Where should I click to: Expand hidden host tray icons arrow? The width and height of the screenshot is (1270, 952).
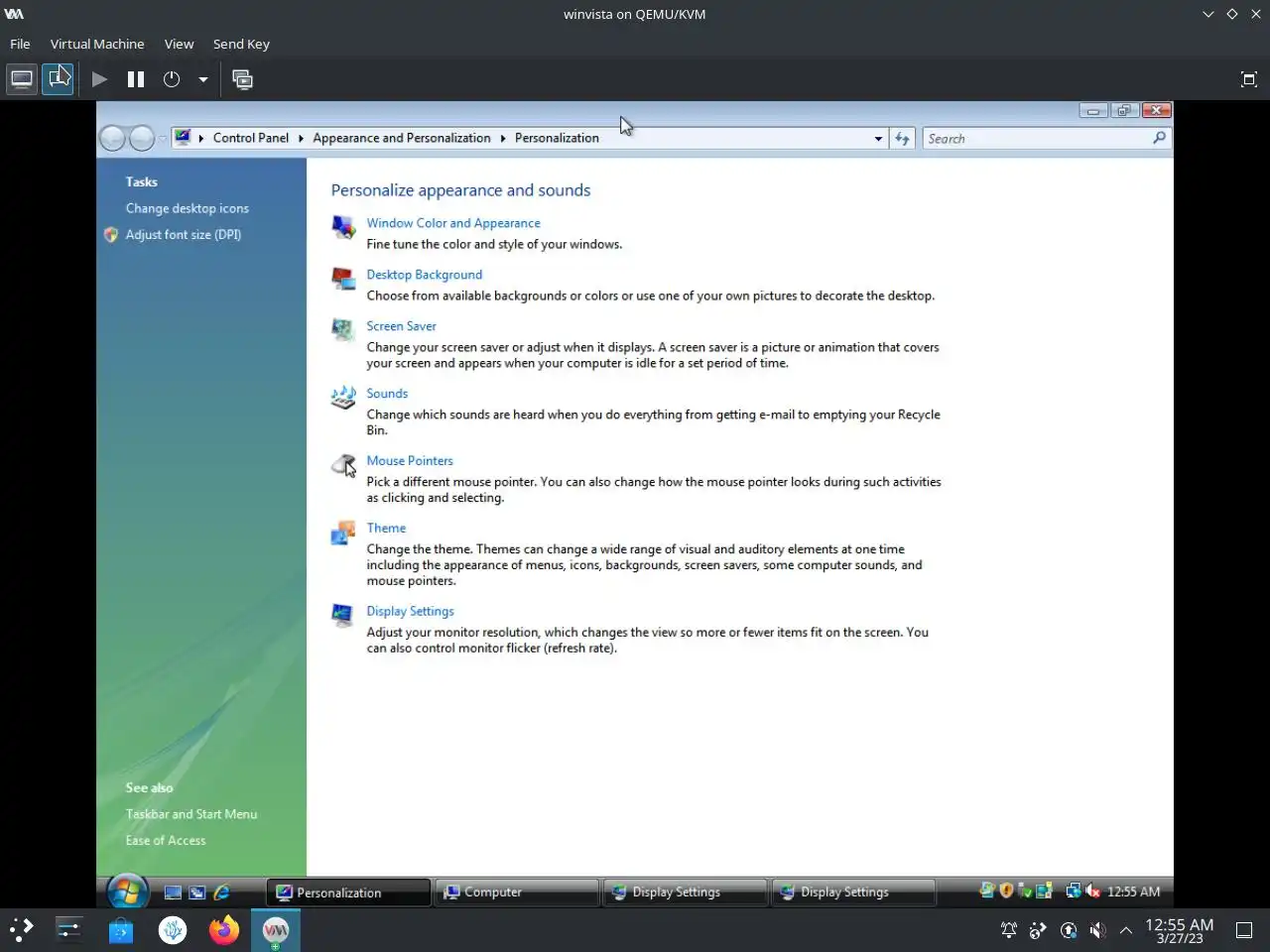[x=1126, y=930]
